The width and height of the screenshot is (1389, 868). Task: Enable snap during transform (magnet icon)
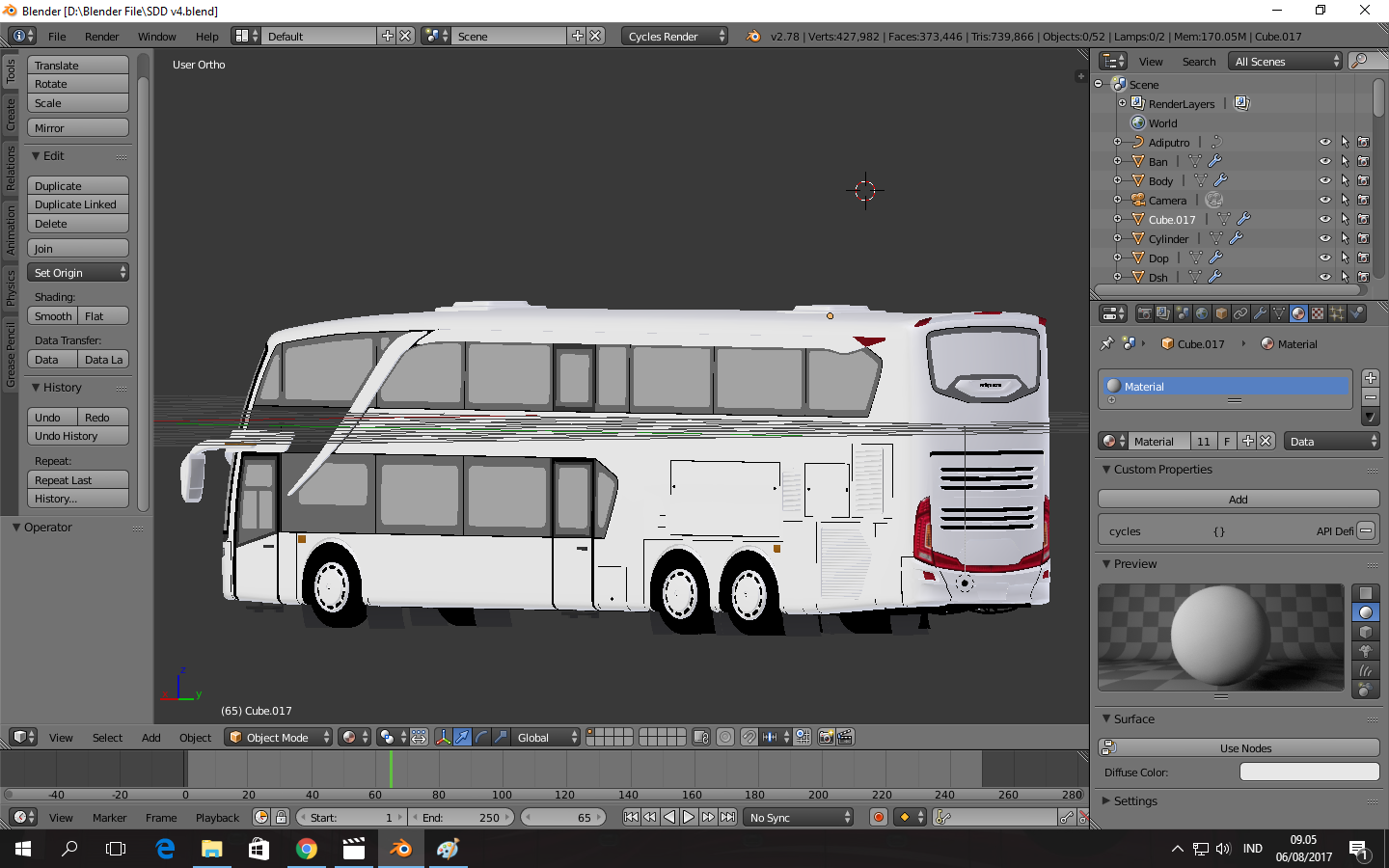749,738
